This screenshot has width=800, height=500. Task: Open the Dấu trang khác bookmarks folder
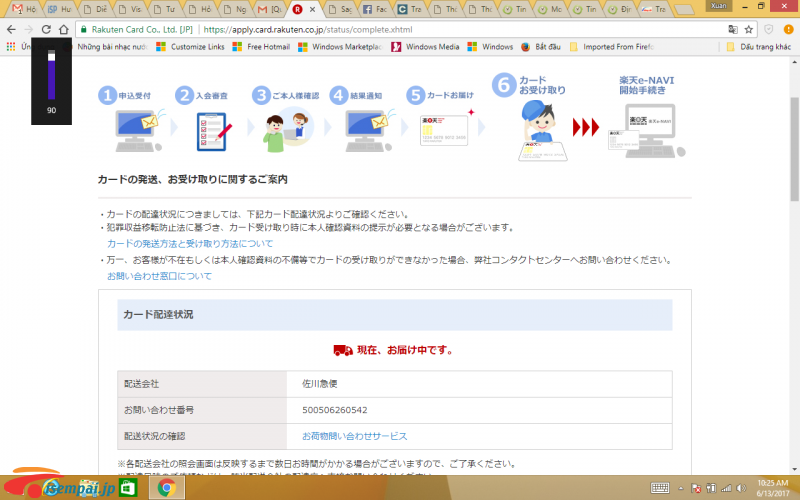click(x=759, y=46)
